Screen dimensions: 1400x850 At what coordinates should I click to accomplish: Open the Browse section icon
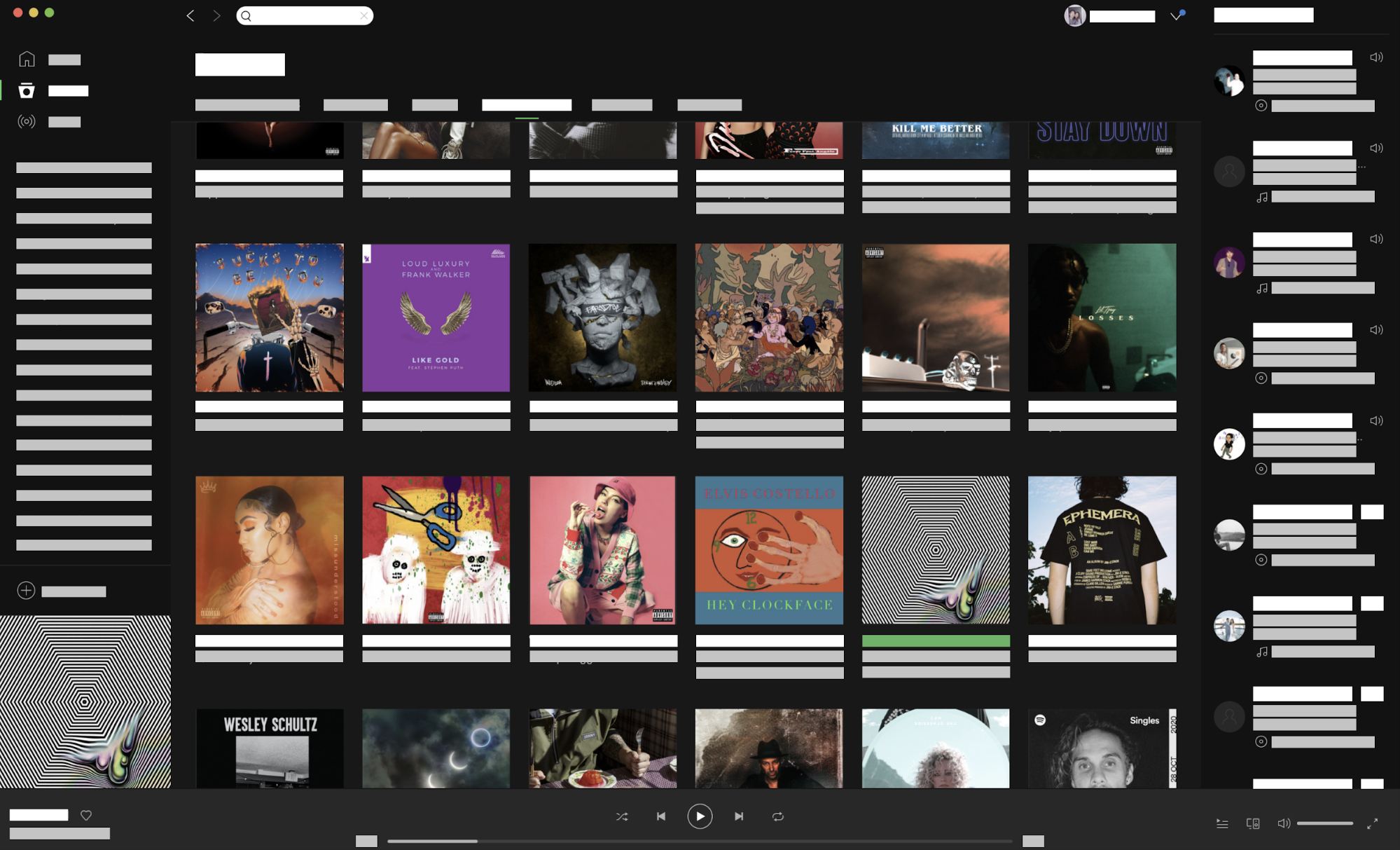[x=27, y=90]
